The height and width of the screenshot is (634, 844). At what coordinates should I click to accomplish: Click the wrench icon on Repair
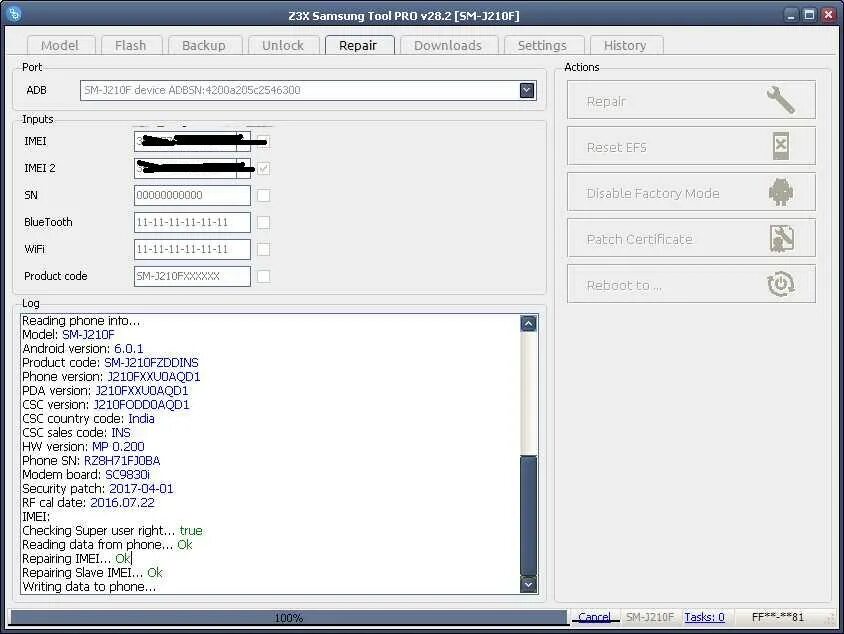[780, 100]
